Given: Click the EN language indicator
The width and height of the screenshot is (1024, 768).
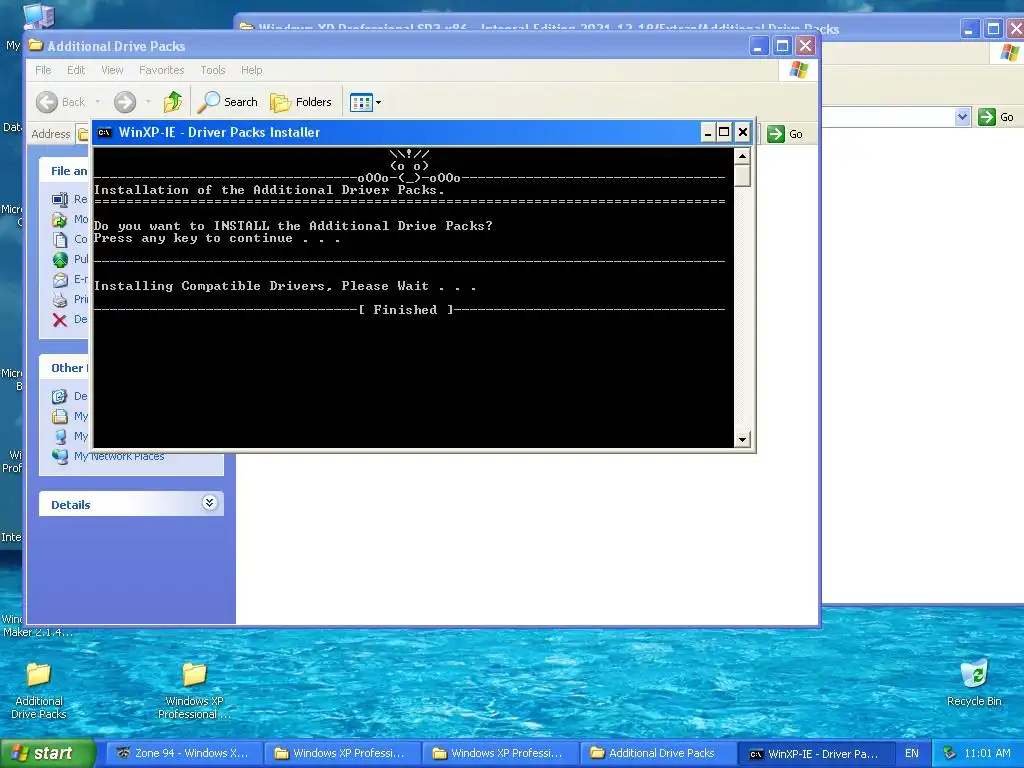Looking at the screenshot, I should click(x=912, y=753).
